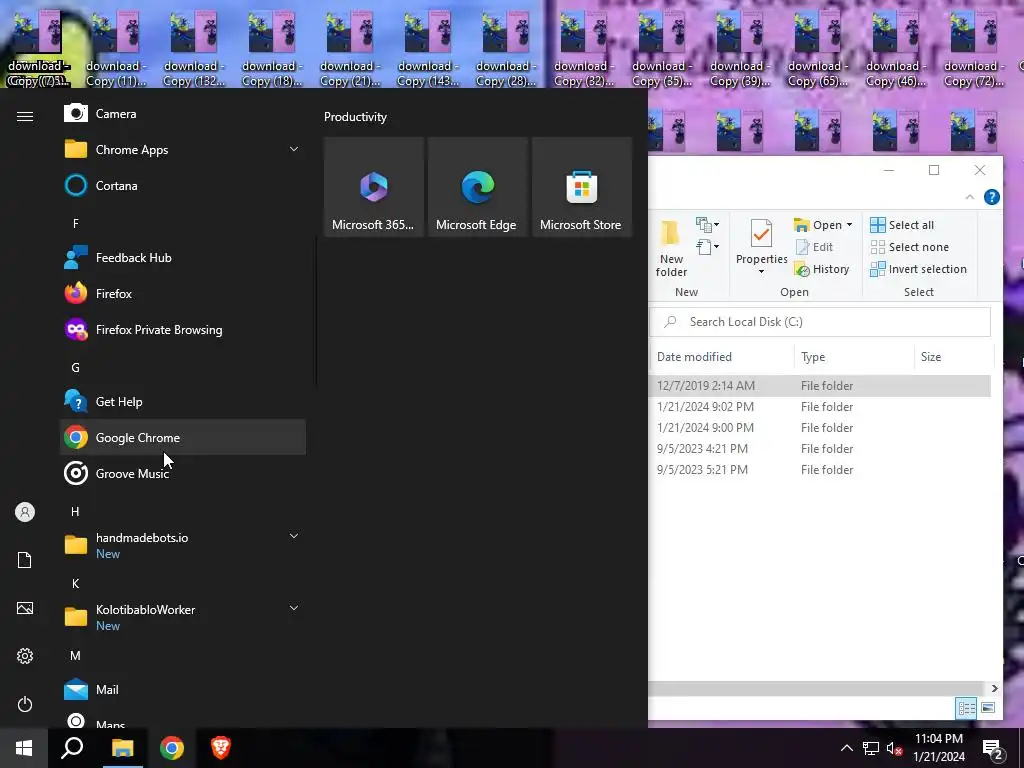Screen dimensions: 1024x768
Task: Click the Open button in Explorer ribbon
Action: 818,225
